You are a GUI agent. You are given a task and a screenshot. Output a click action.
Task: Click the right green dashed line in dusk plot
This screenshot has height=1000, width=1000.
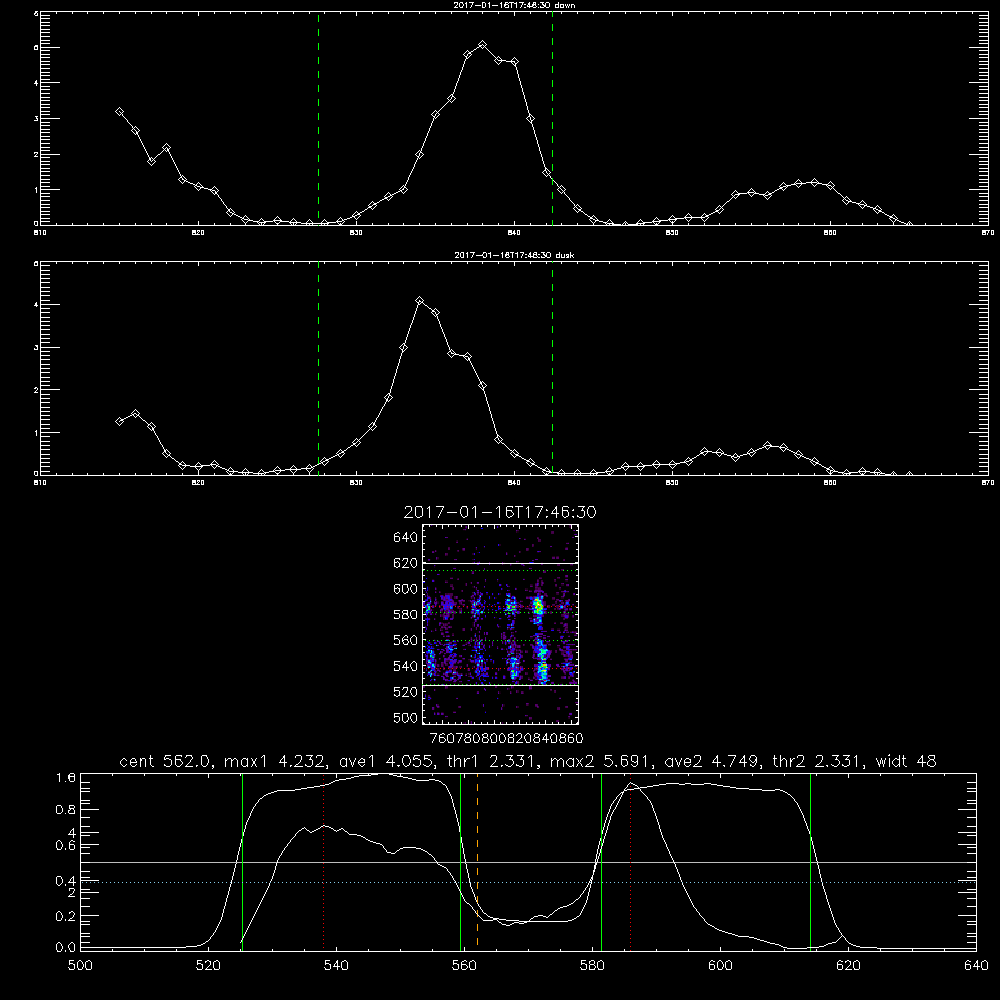(552, 368)
